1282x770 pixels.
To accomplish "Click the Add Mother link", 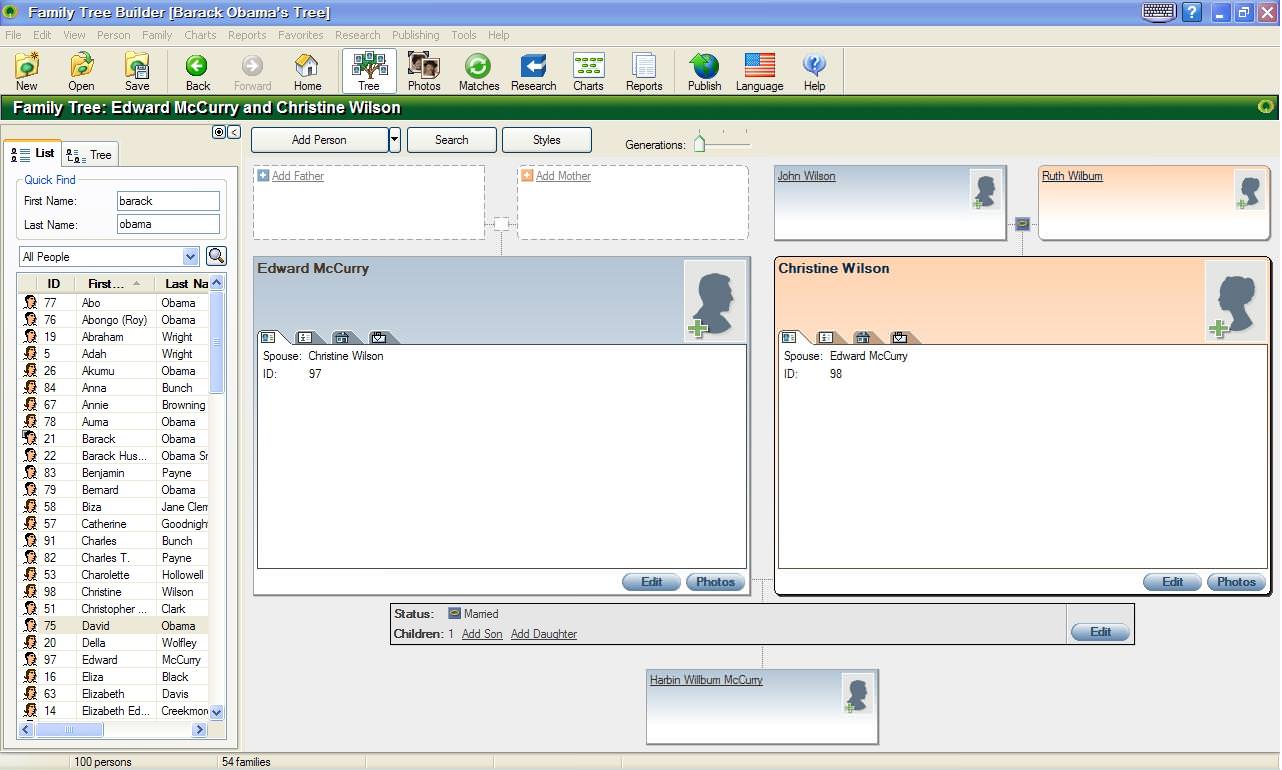I will click(563, 176).
